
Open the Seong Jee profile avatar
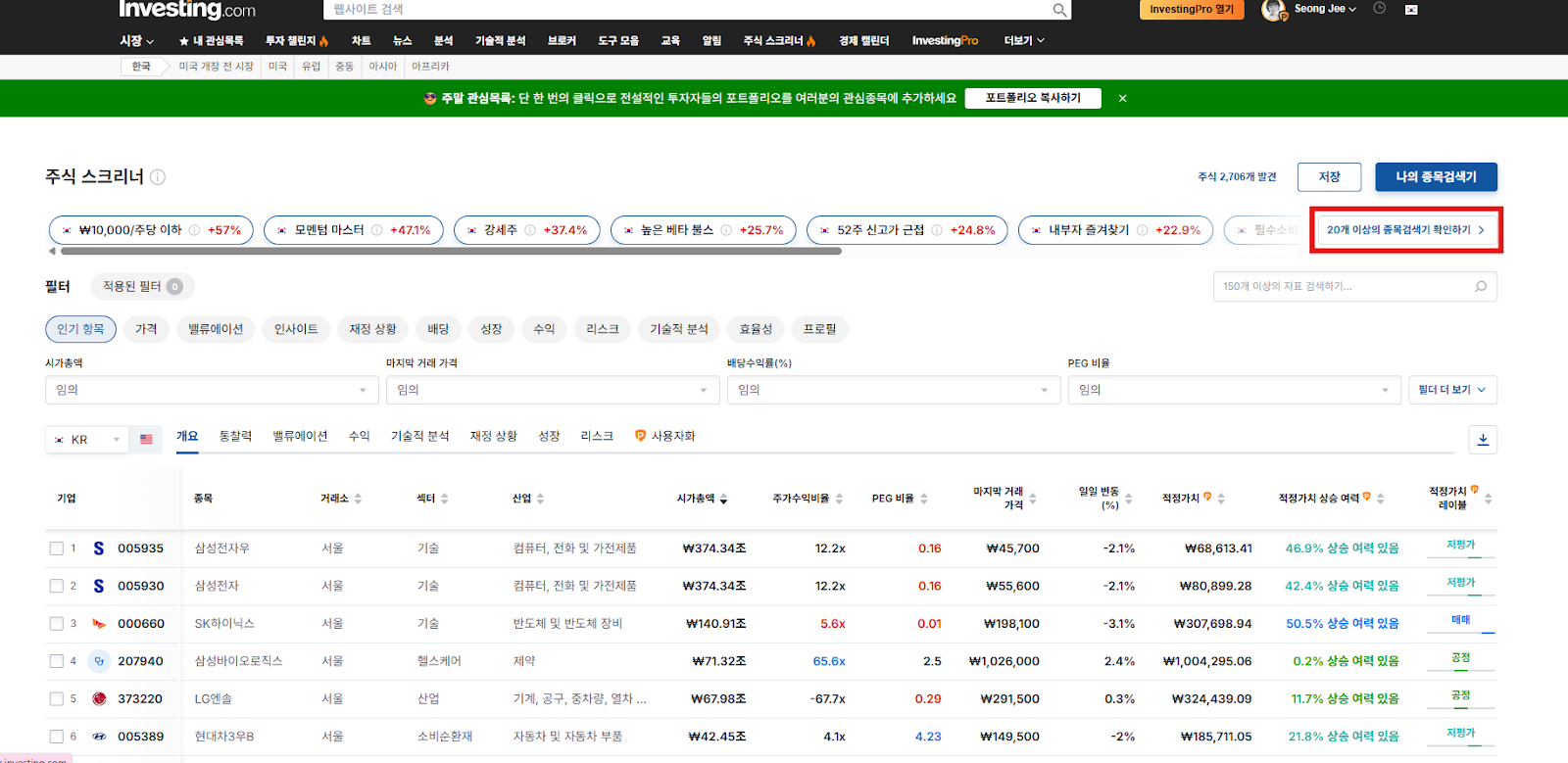point(1274,10)
